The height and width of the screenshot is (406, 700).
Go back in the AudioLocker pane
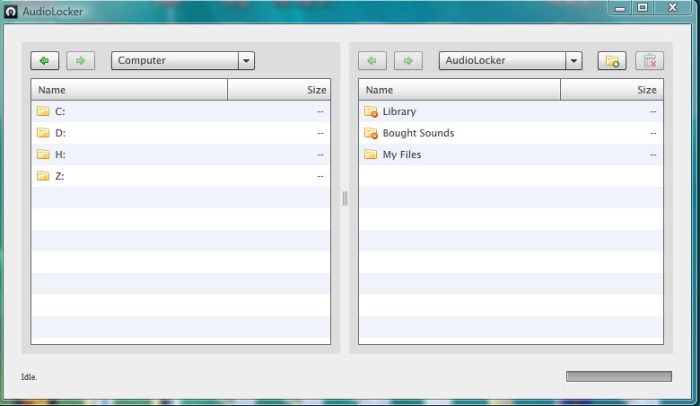(x=372, y=61)
